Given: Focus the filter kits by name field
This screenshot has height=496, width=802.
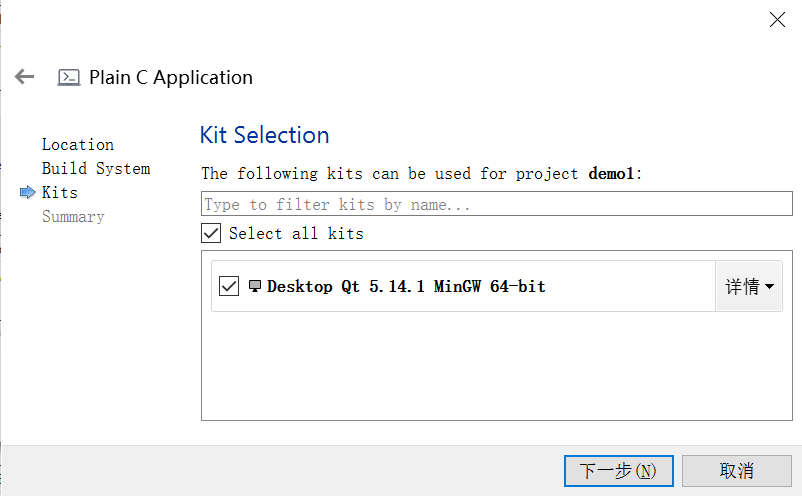Looking at the screenshot, I should pyautogui.click(x=497, y=204).
